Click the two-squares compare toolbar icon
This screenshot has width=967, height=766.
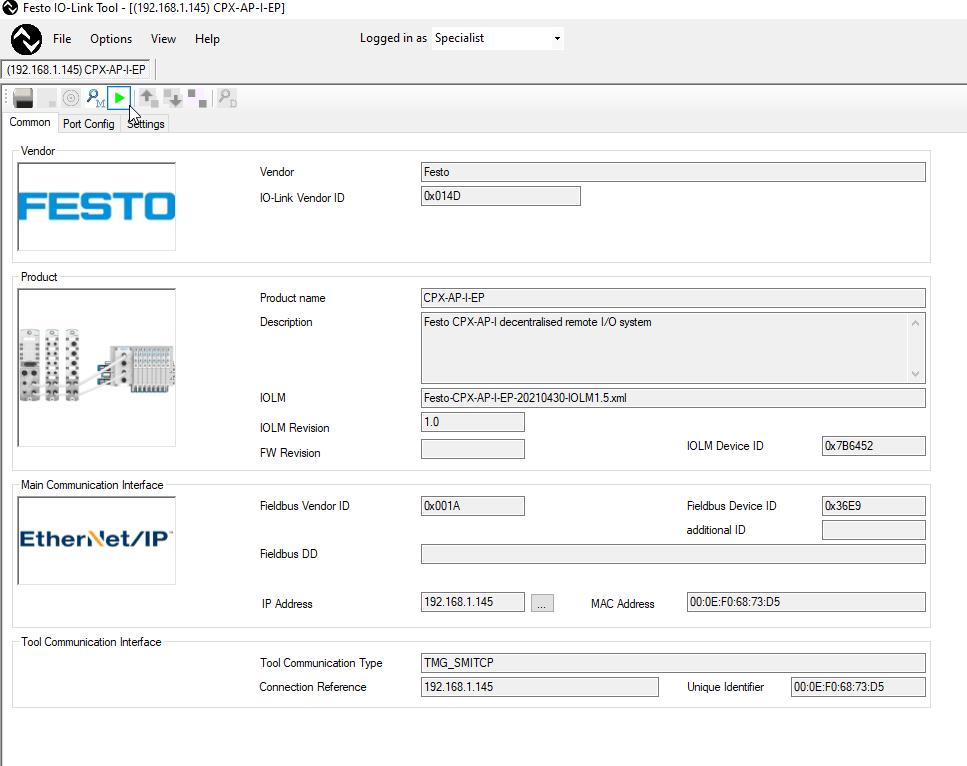click(x=197, y=98)
